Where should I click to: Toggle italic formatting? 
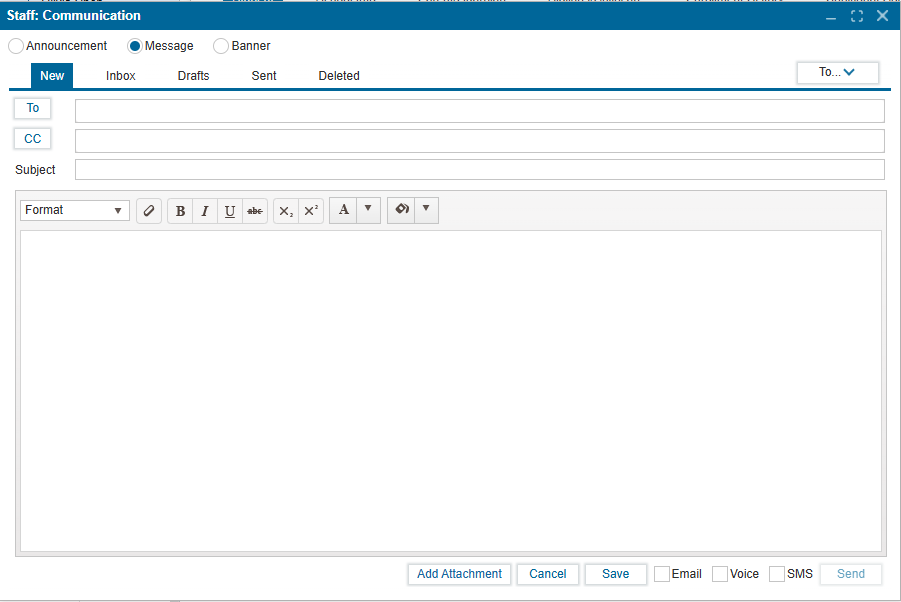coord(205,211)
